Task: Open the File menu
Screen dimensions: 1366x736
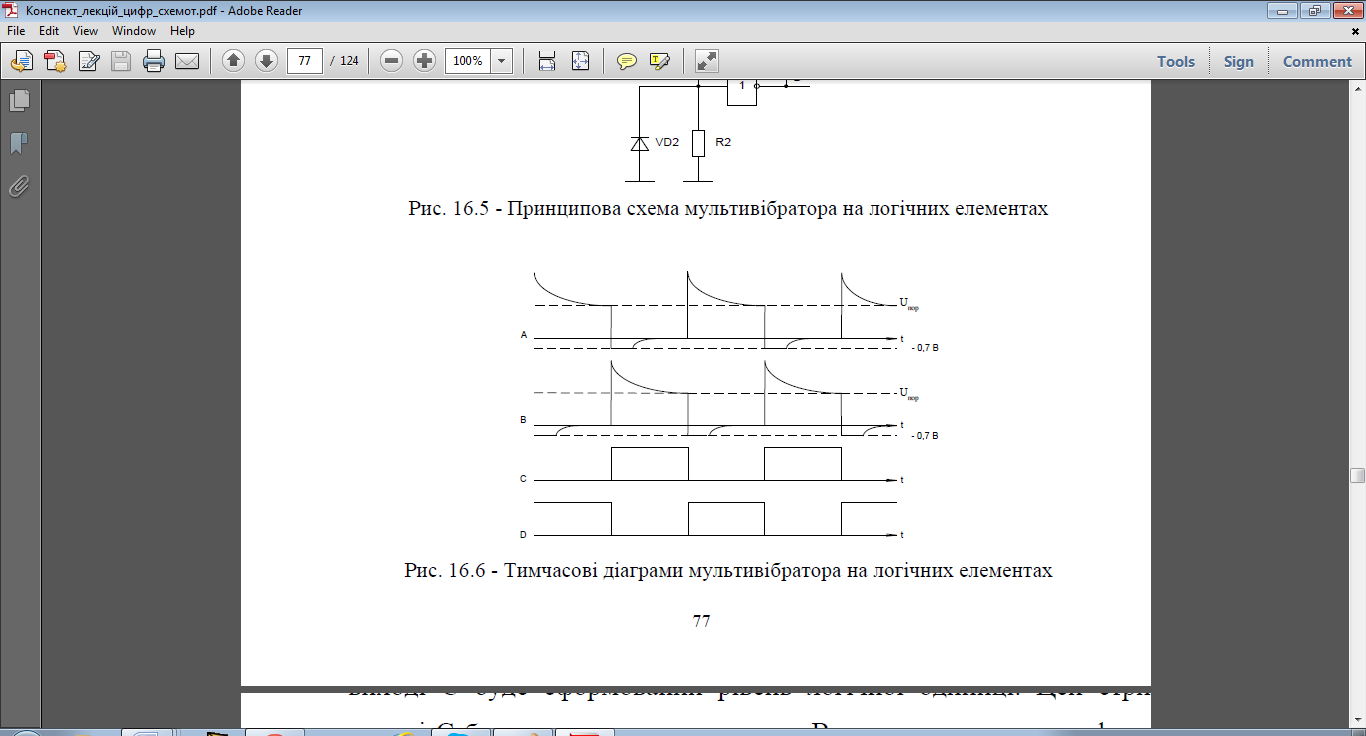Action: [x=16, y=31]
